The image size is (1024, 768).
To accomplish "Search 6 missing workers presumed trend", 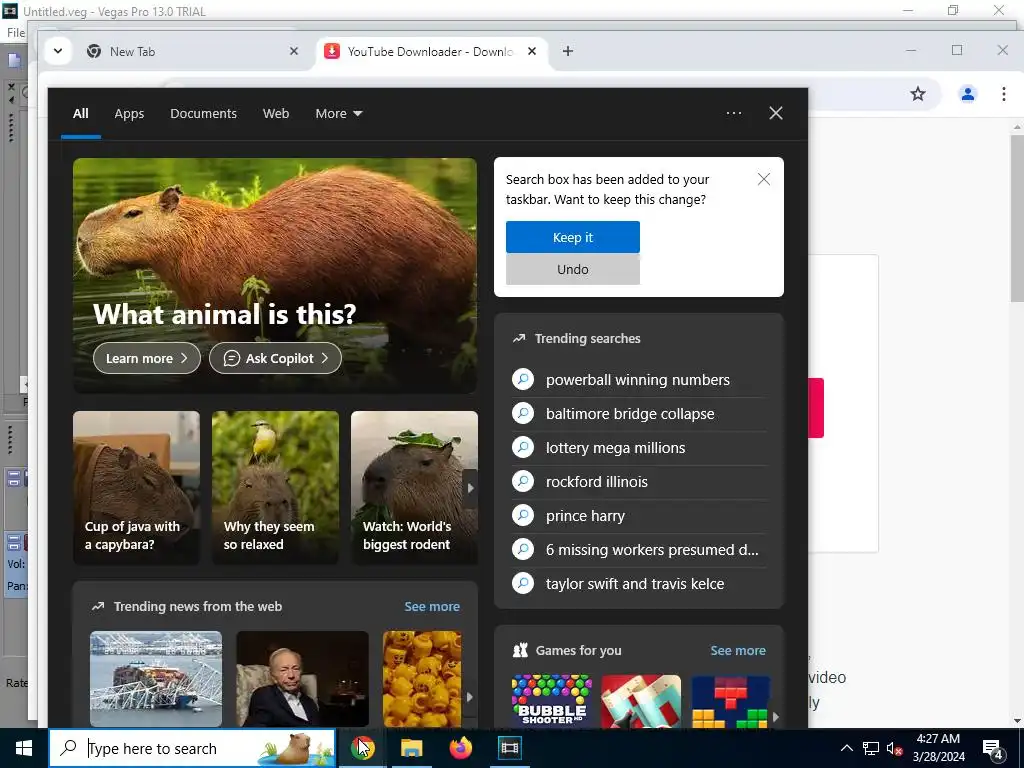I will tap(639, 549).
